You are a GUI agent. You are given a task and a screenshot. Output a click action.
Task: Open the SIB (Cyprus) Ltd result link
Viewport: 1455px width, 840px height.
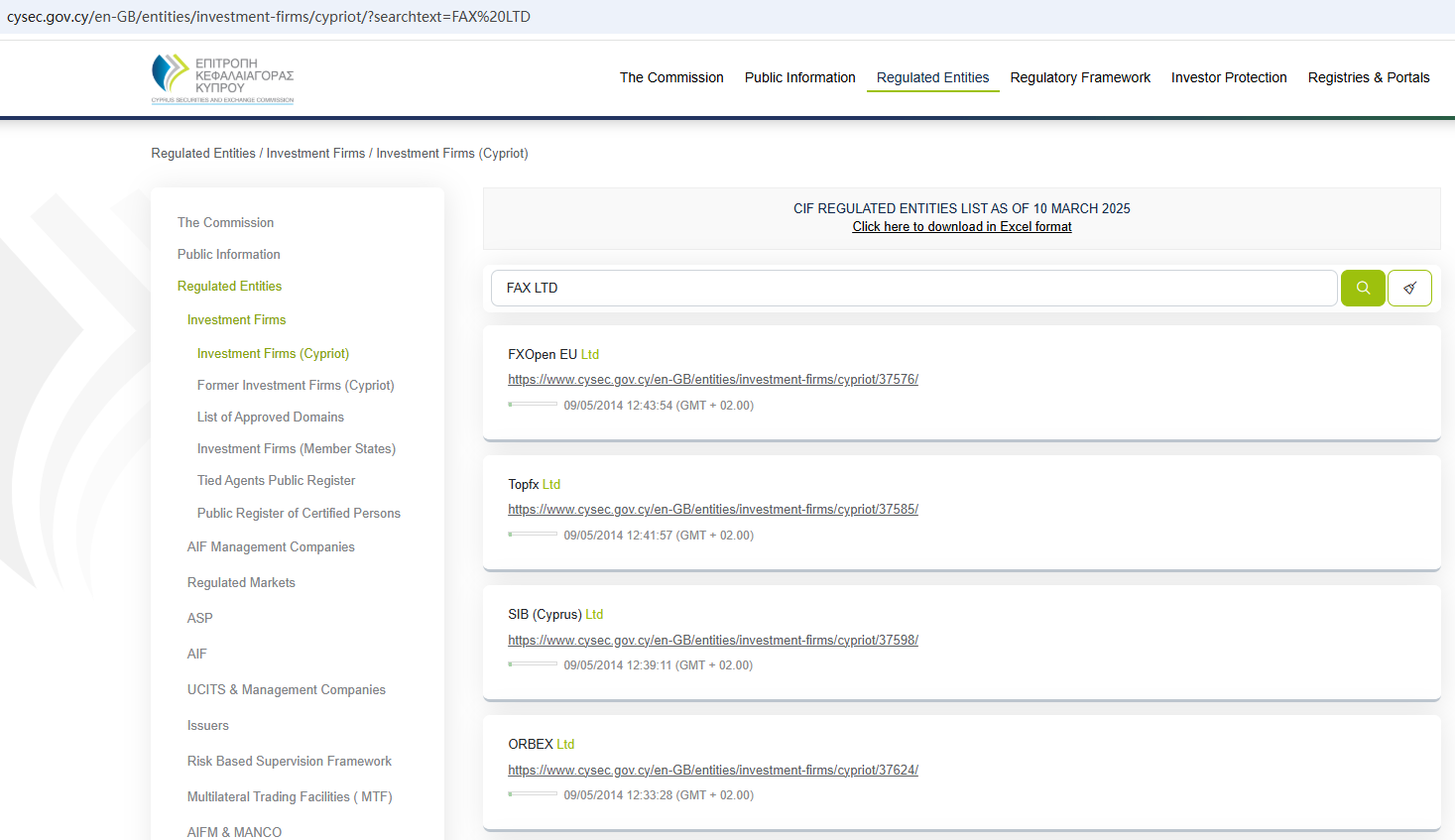712,641
